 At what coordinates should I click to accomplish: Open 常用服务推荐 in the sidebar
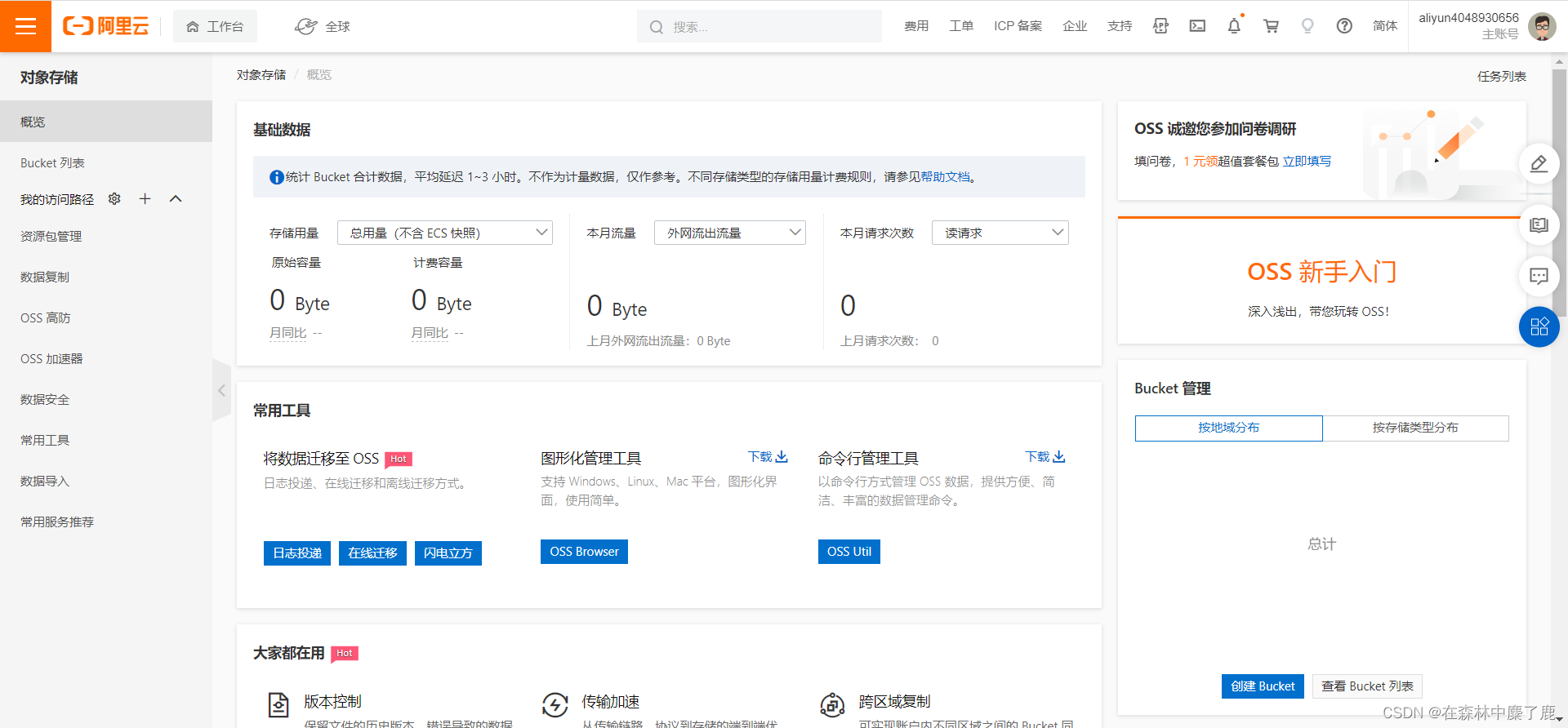click(x=106, y=522)
